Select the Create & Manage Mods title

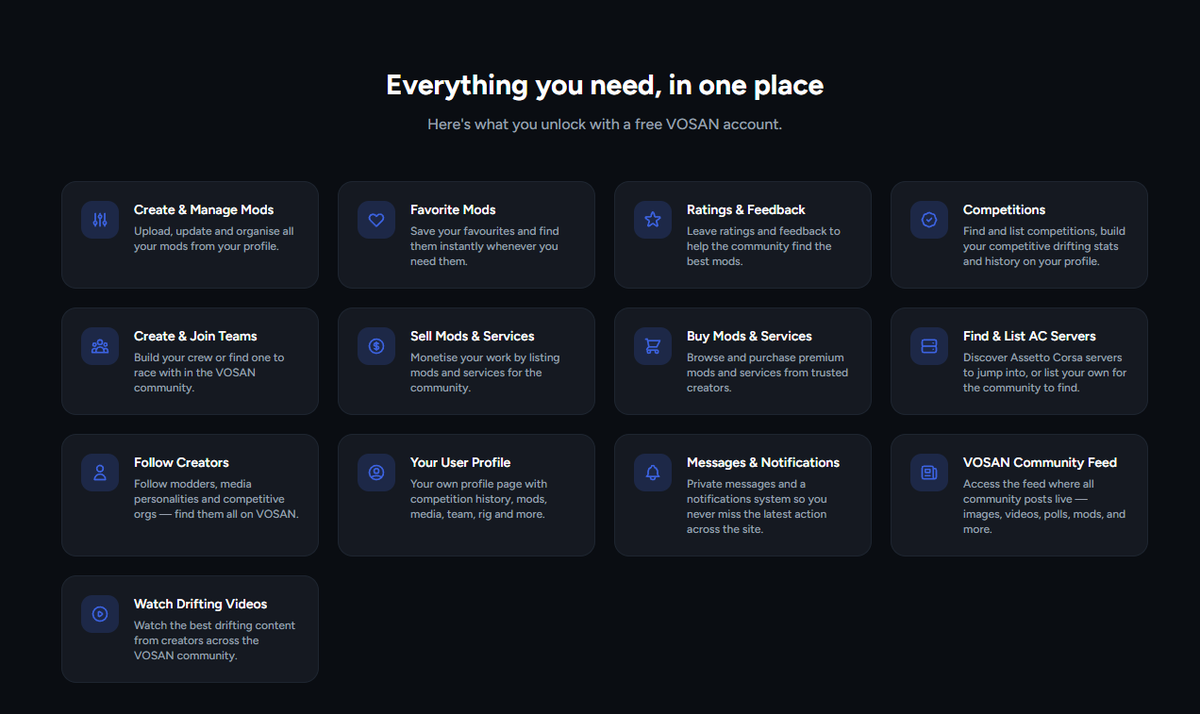point(204,210)
